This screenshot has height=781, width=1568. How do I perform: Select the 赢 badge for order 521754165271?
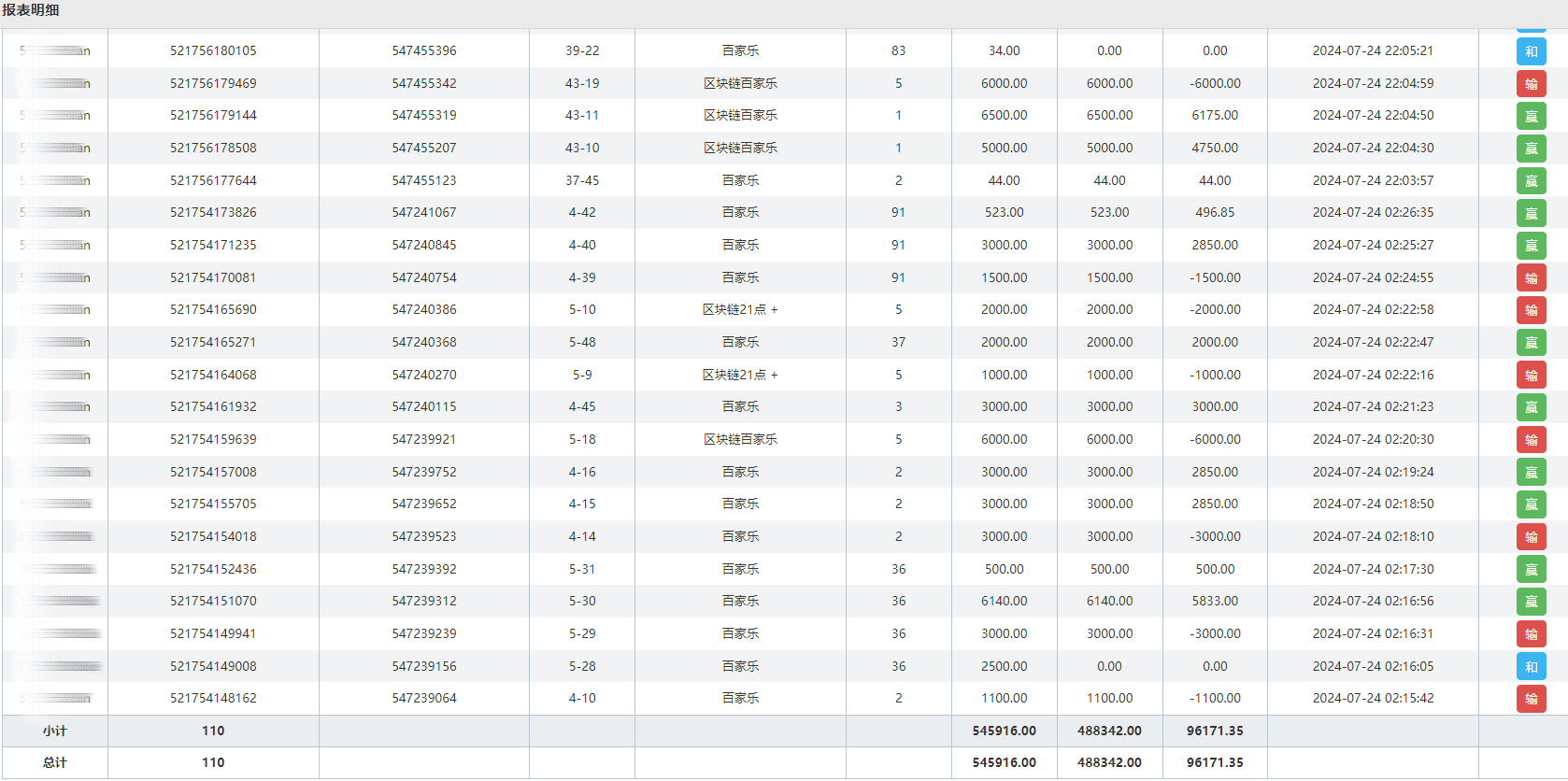pos(1531,343)
